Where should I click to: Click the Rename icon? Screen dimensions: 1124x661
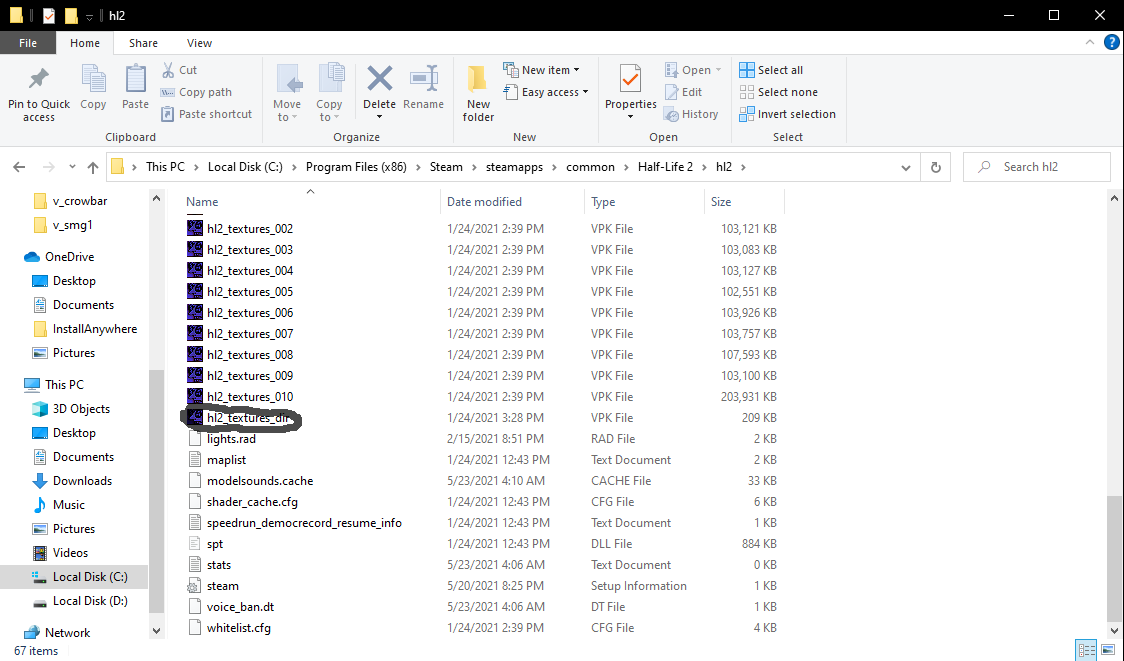tap(424, 78)
